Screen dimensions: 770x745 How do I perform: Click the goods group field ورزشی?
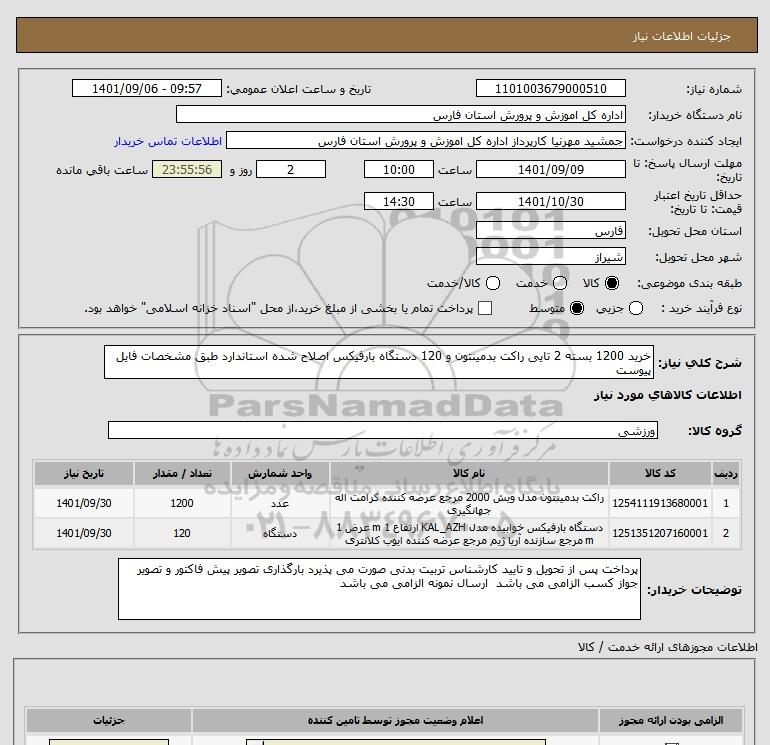click(383, 430)
